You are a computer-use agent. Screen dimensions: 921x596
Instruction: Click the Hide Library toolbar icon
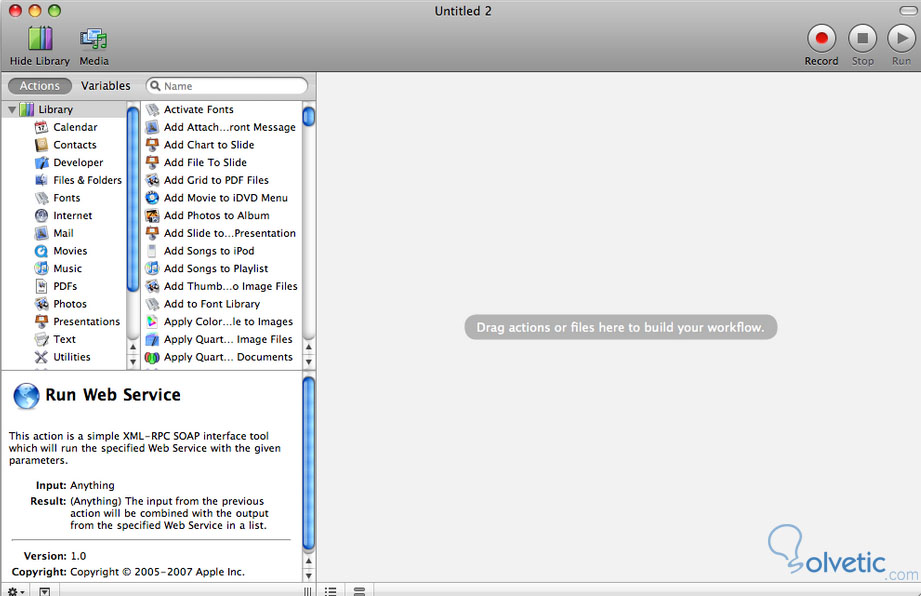point(40,38)
